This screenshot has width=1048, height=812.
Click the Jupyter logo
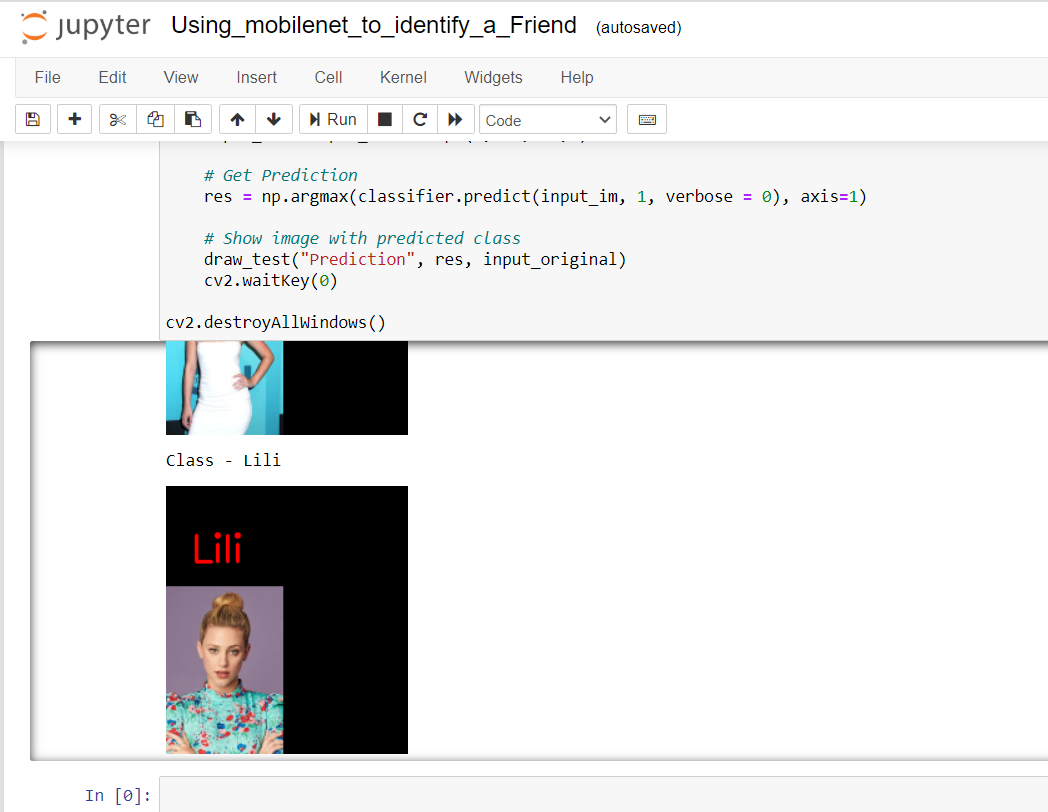[86, 27]
